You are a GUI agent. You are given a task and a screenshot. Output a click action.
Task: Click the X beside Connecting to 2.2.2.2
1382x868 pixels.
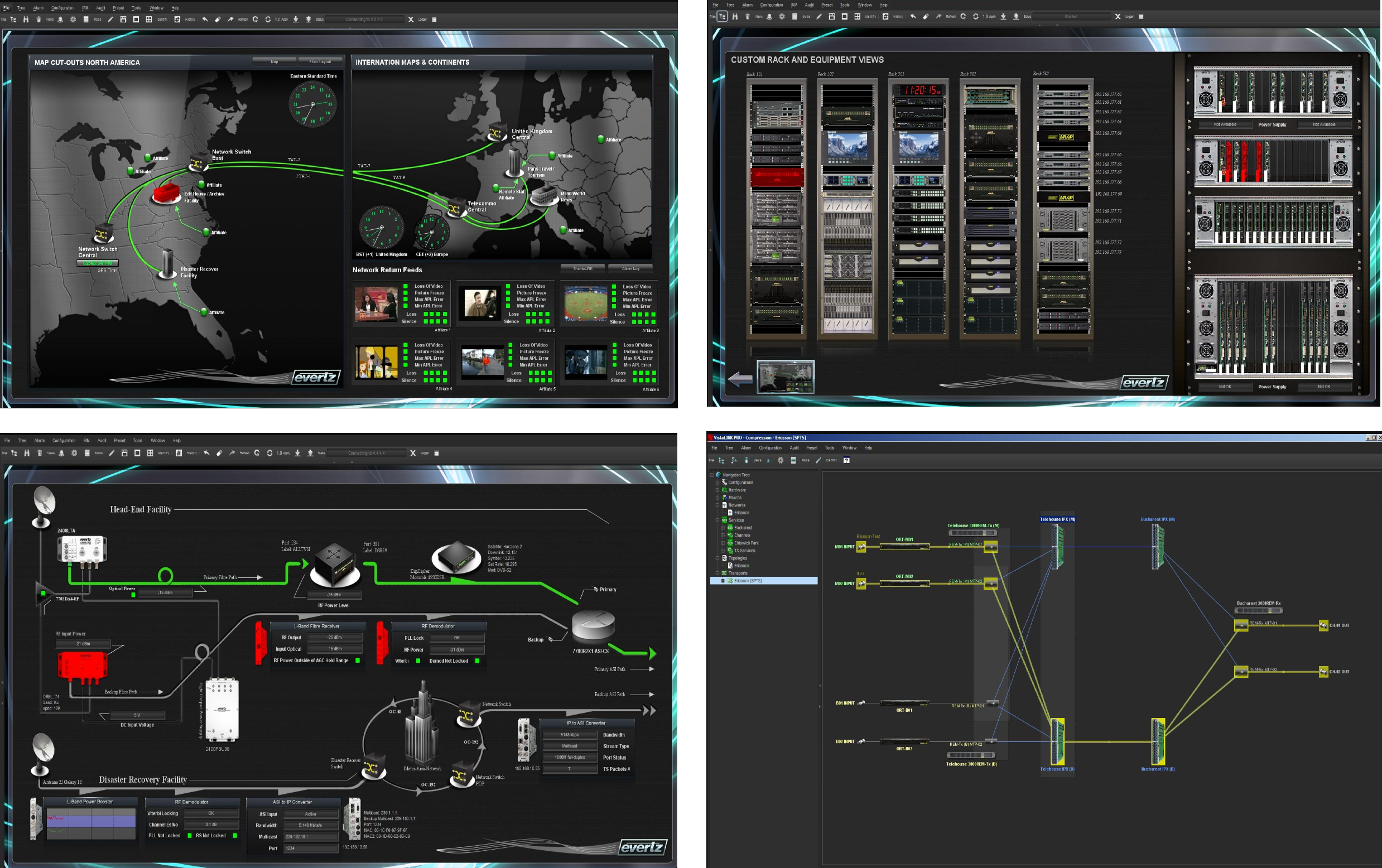coord(411,20)
